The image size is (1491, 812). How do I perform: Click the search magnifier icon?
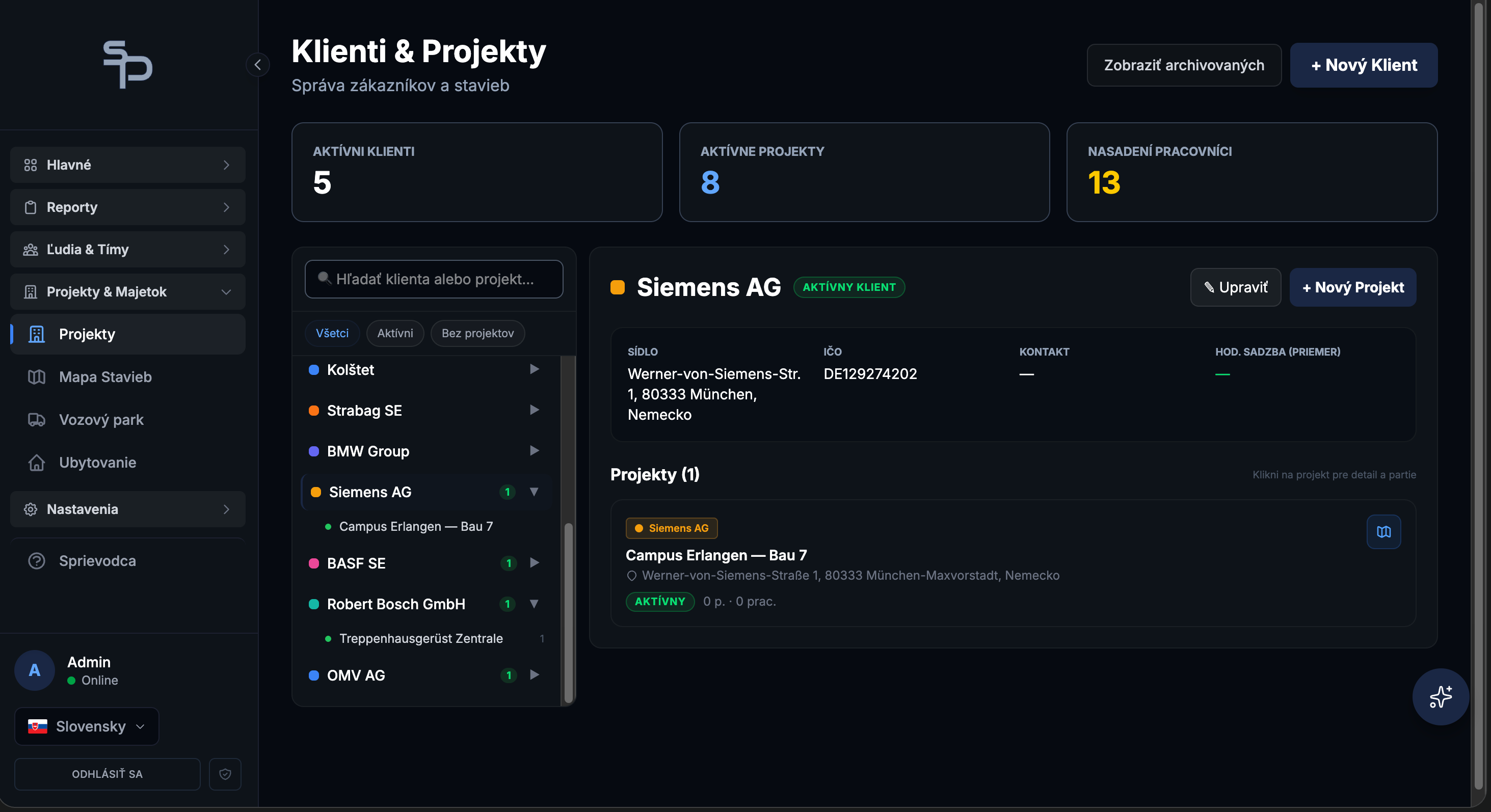coord(324,278)
